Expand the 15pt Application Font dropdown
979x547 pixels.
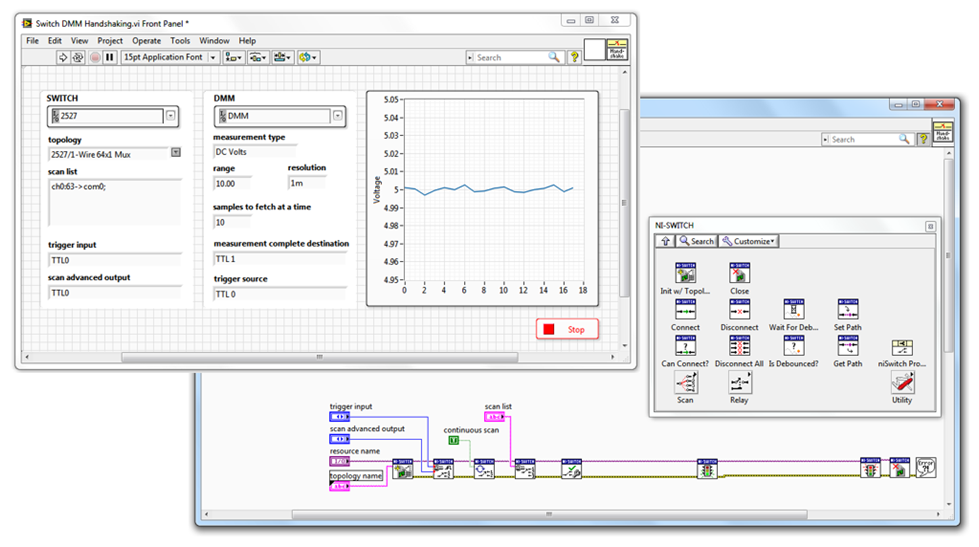[212, 58]
